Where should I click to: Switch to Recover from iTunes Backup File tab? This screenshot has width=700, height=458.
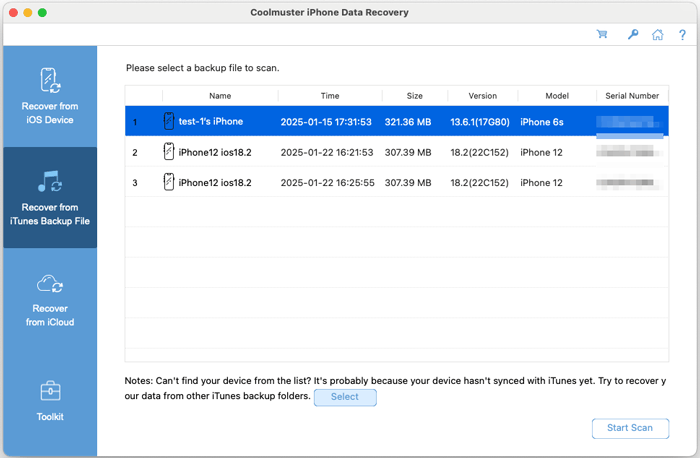tap(50, 197)
